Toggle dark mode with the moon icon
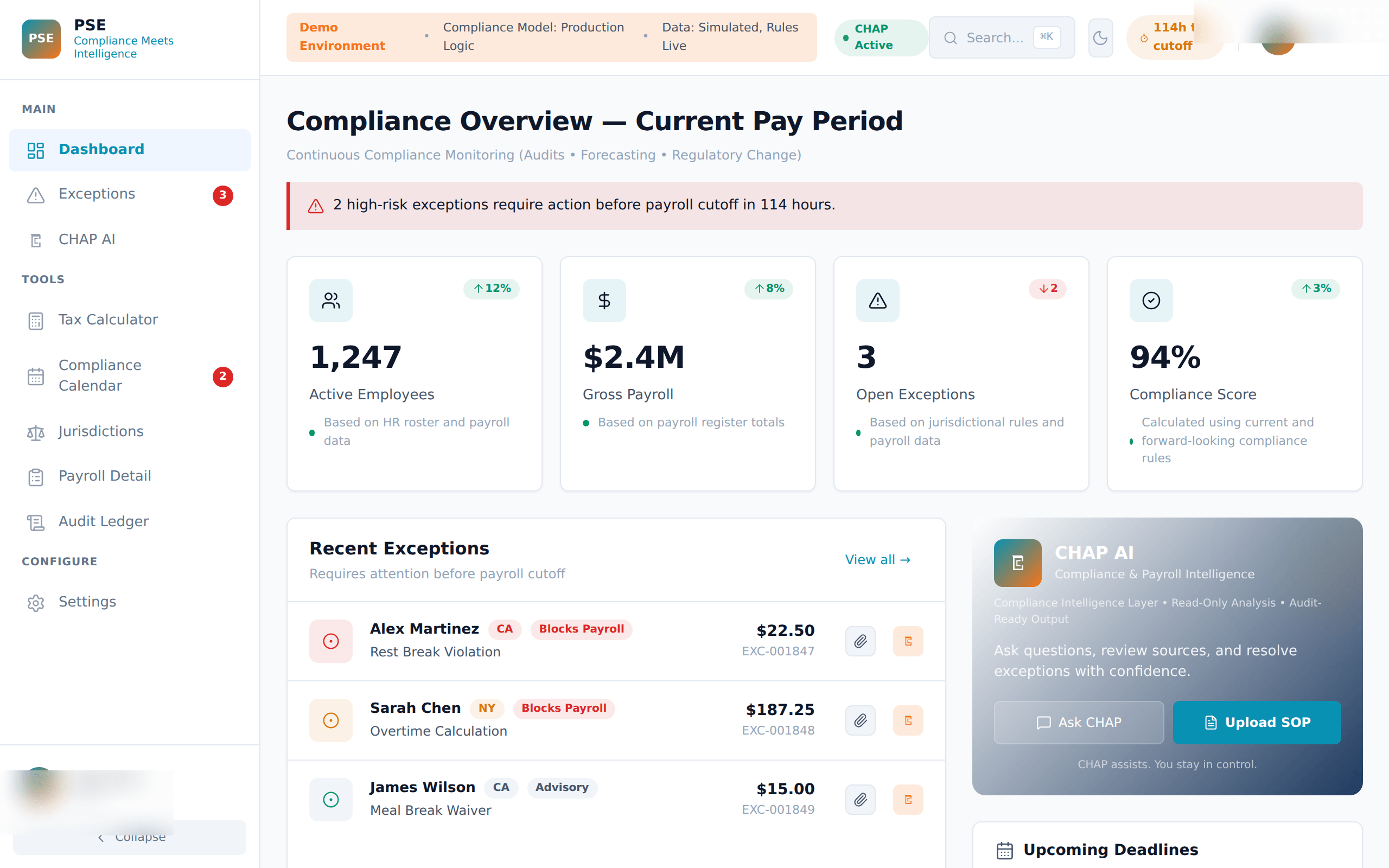 pyautogui.click(x=1100, y=37)
